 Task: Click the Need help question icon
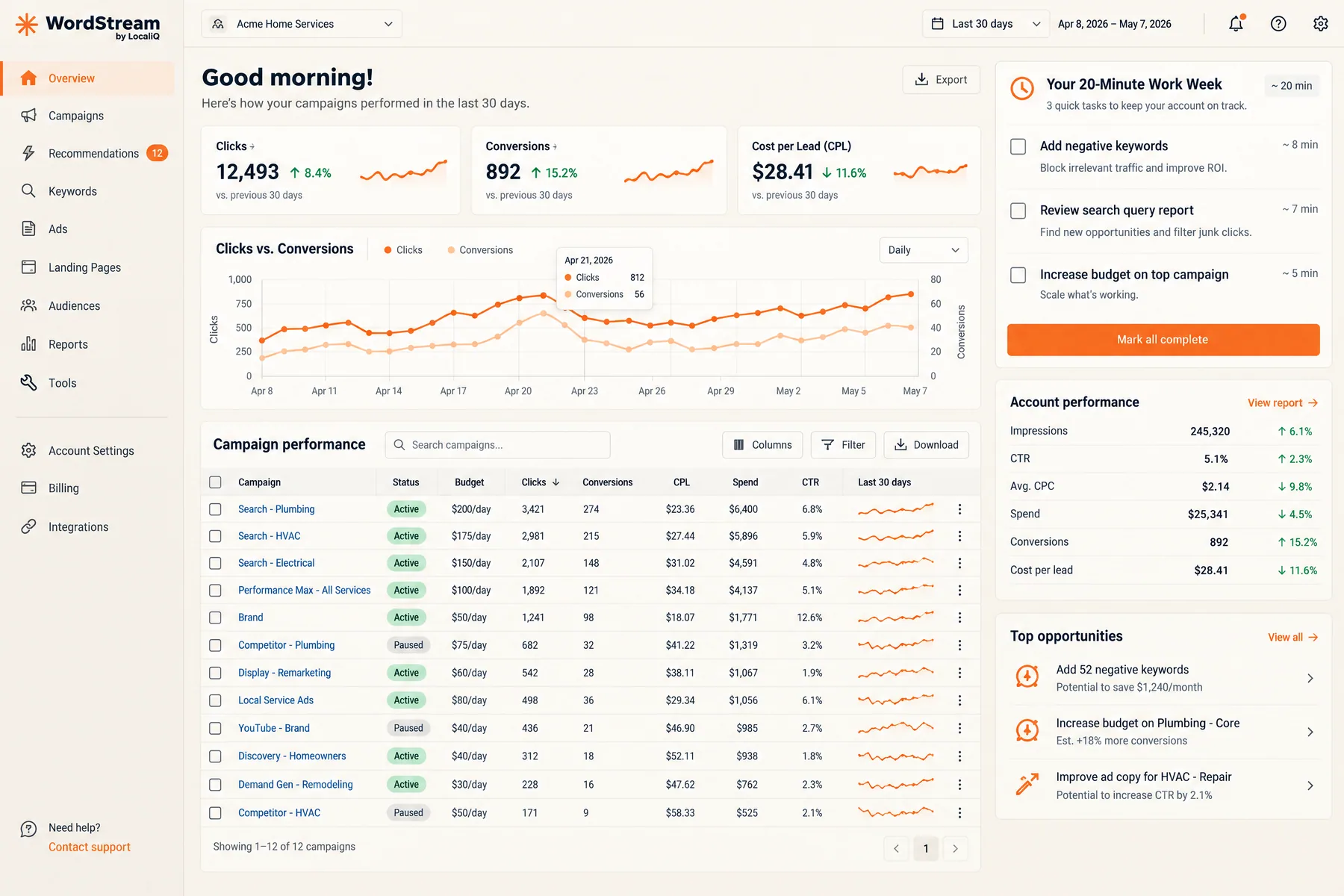point(28,829)
